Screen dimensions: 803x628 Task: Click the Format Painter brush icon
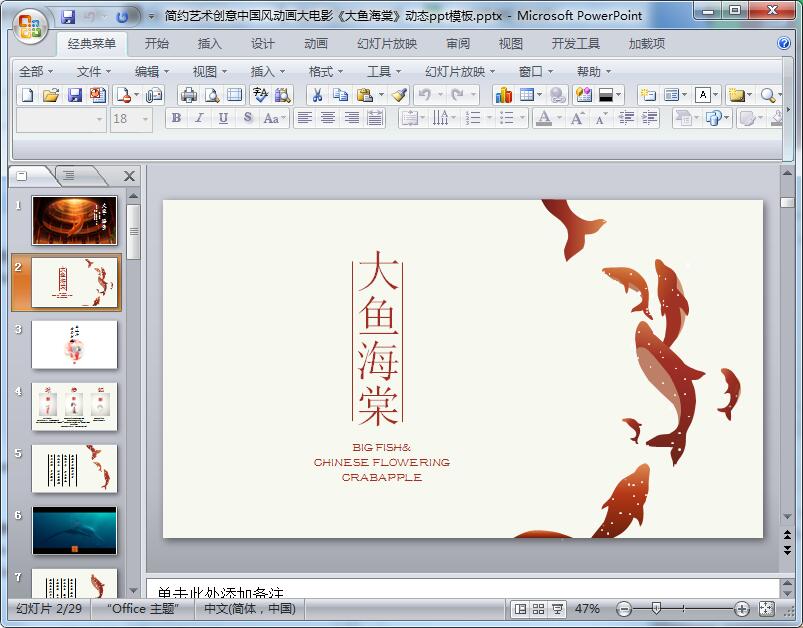click(399, 95)
